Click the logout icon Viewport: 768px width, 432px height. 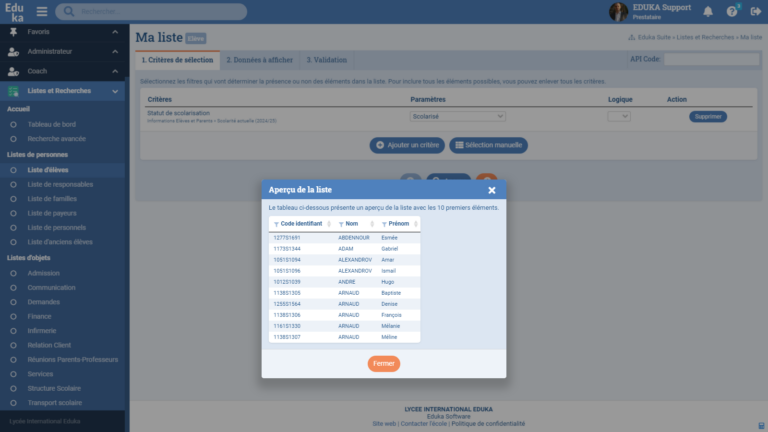click(x=755, y=11)
